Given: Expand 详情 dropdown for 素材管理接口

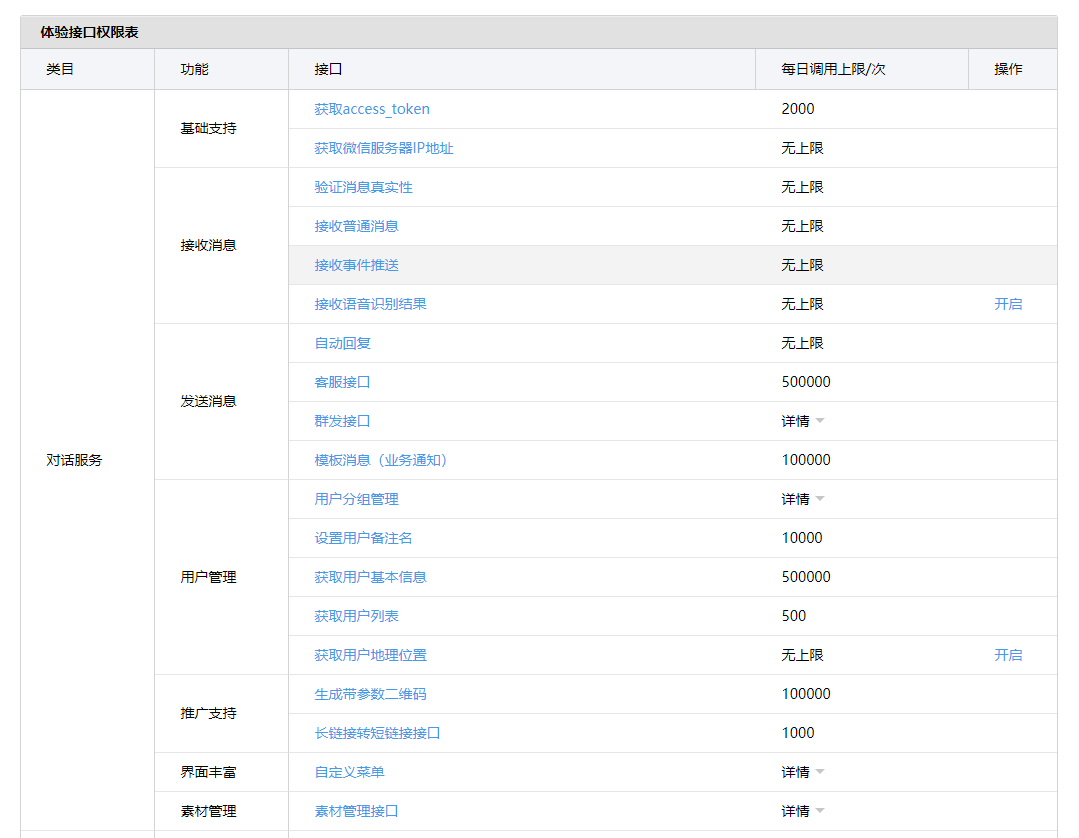Looking at the screenshot, I should (804, 811).
